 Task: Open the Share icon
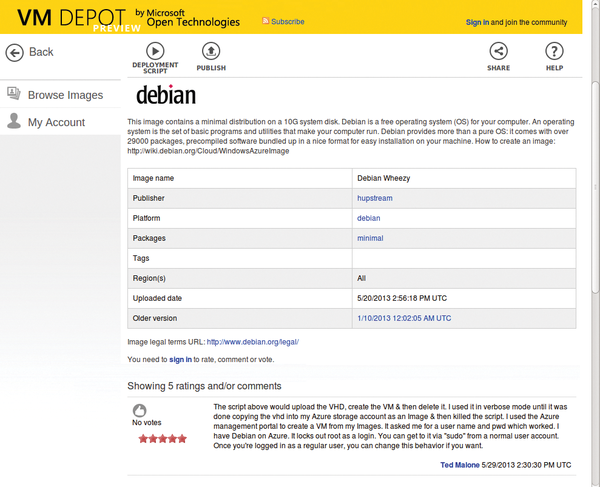point(498,51)
